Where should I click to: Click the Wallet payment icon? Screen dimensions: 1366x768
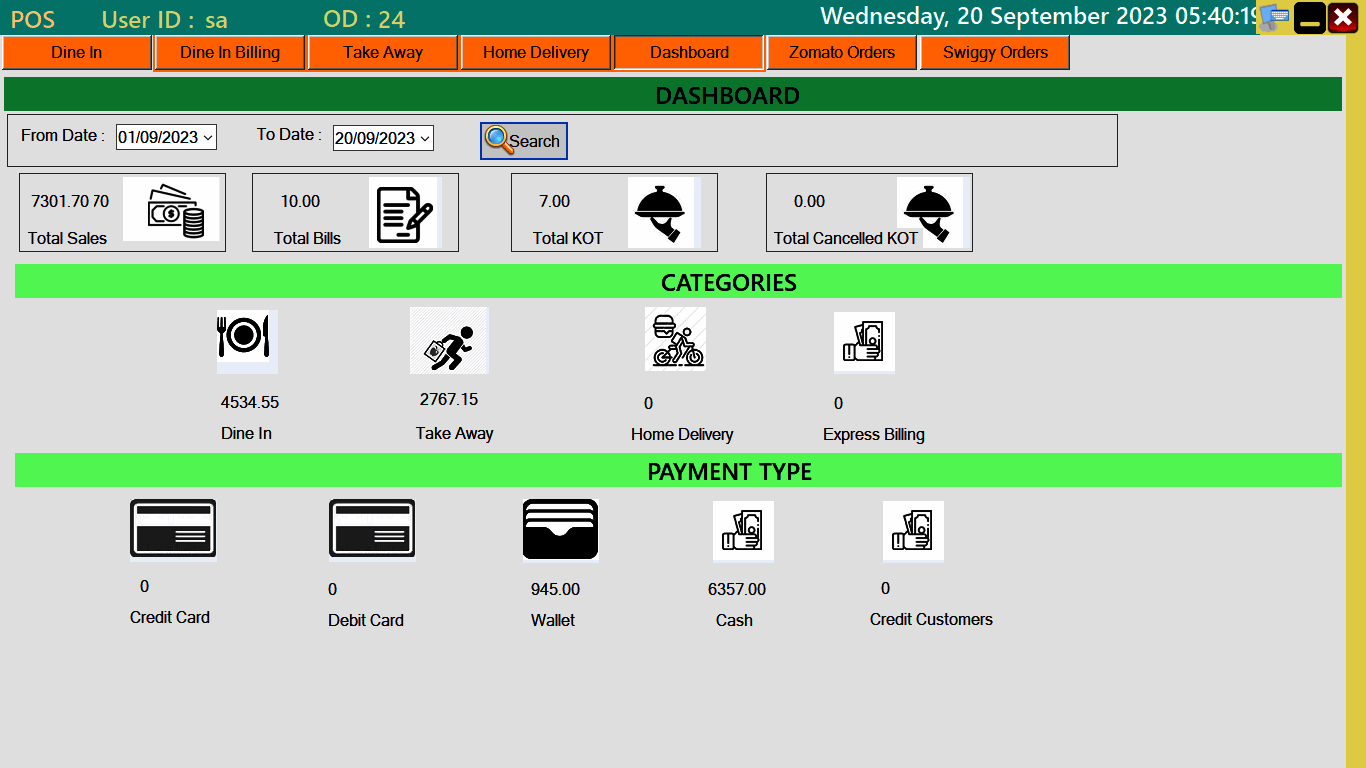tap(559, 530)
